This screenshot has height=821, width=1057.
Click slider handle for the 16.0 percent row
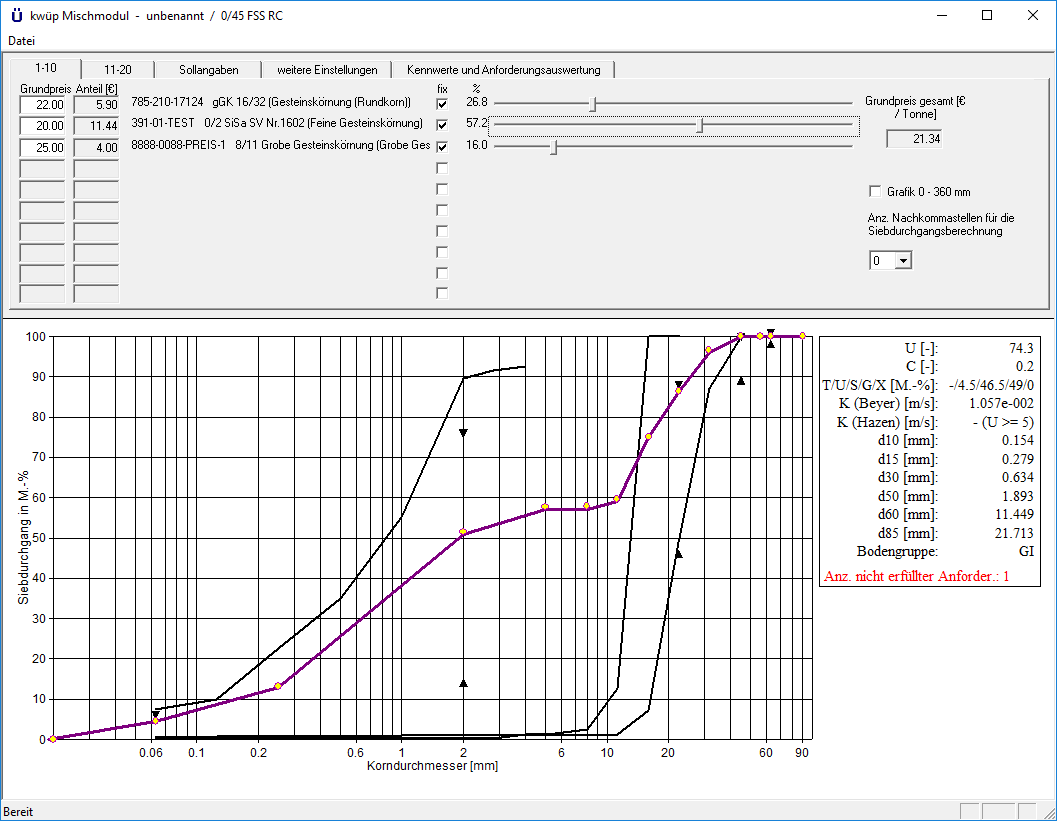click(554, 146)
